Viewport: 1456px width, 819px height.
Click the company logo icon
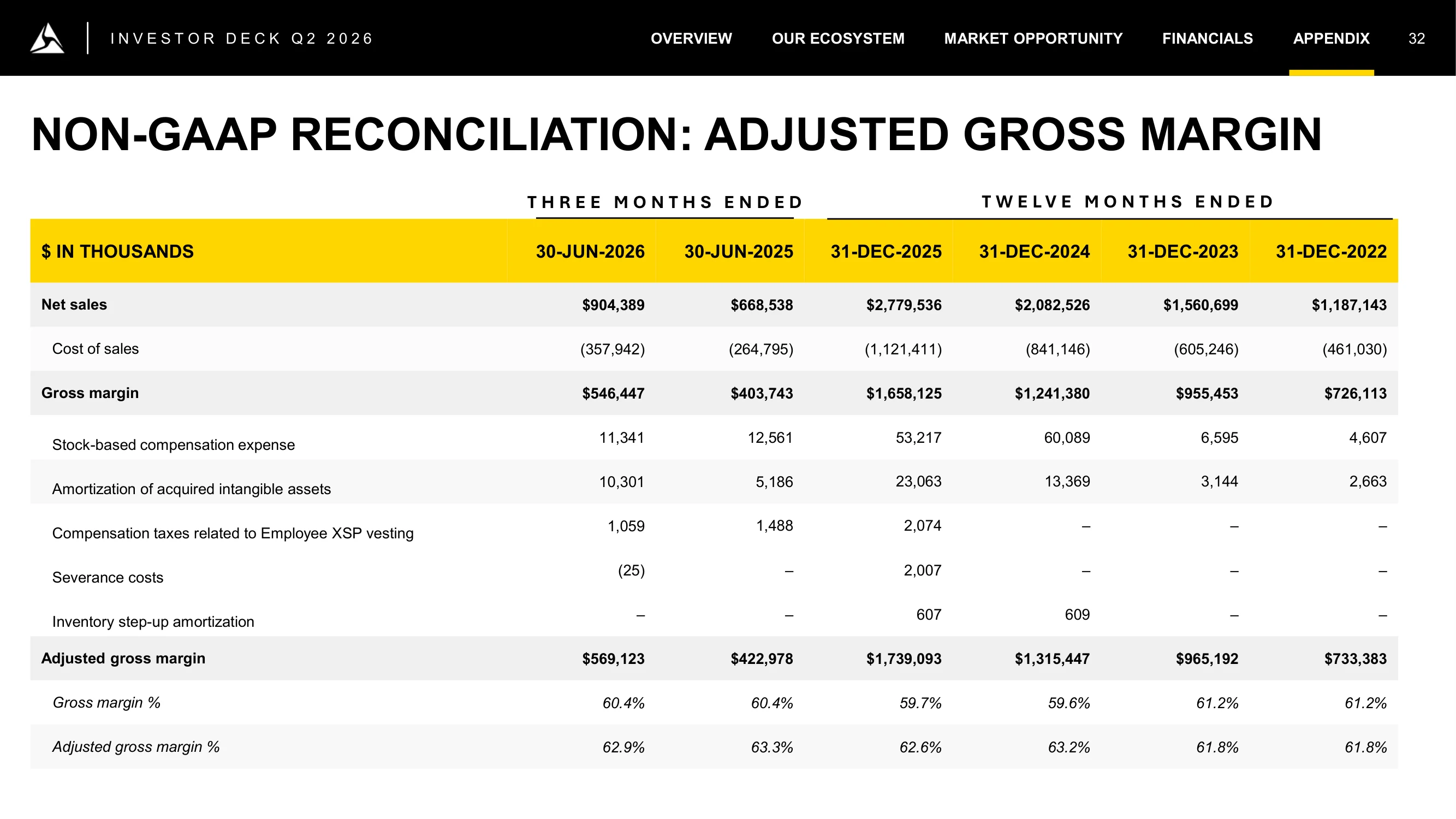(47, 38)
